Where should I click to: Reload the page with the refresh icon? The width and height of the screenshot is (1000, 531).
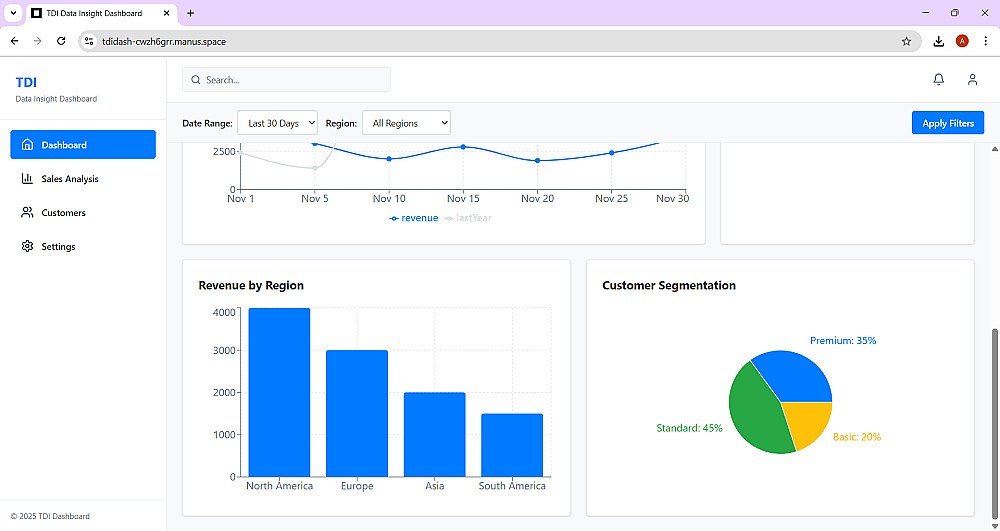pos(61,41)
